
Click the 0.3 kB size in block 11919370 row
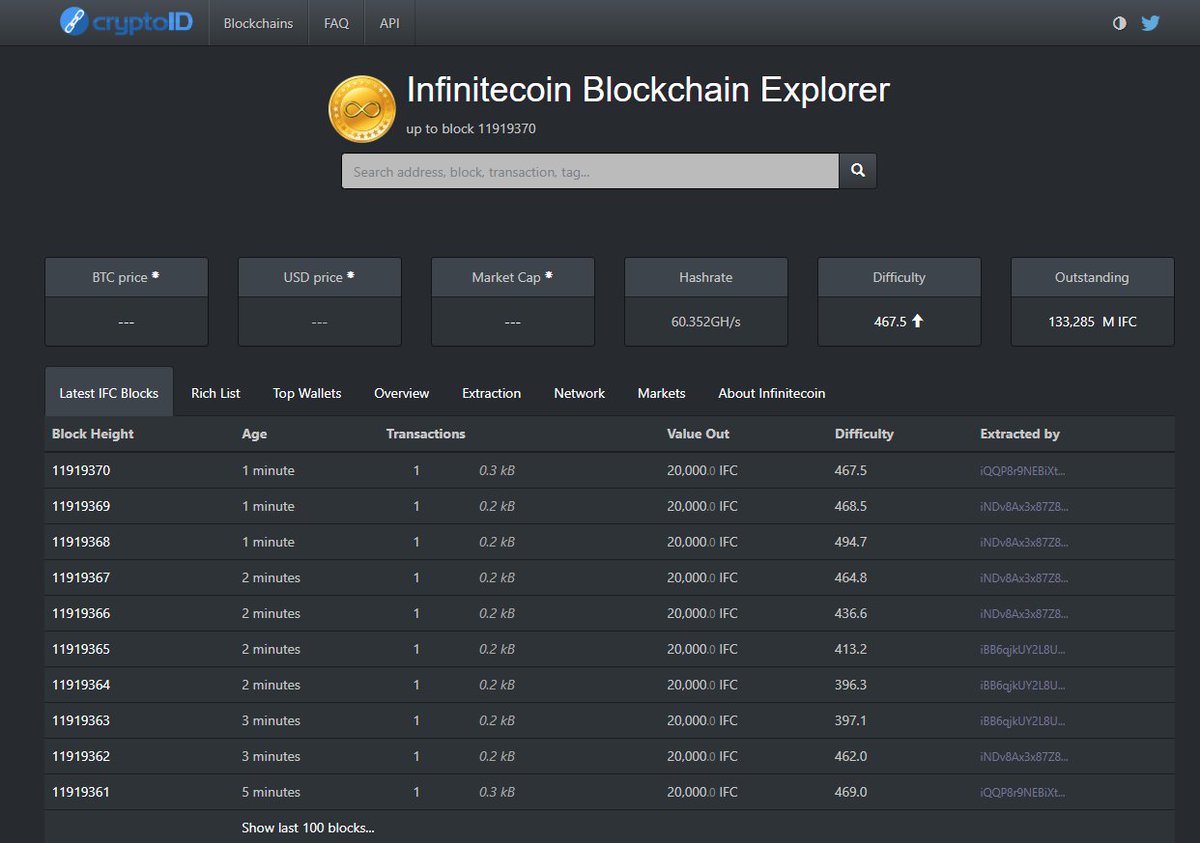(497, 470)
